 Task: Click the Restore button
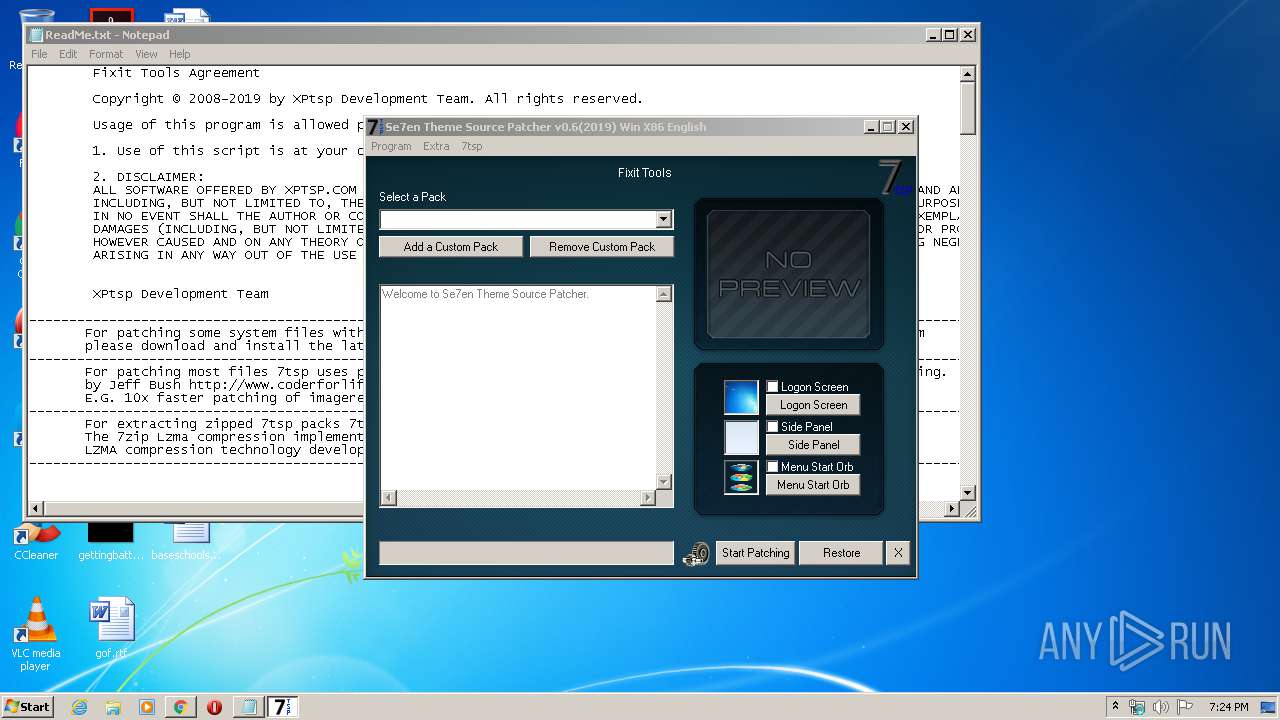841,553
